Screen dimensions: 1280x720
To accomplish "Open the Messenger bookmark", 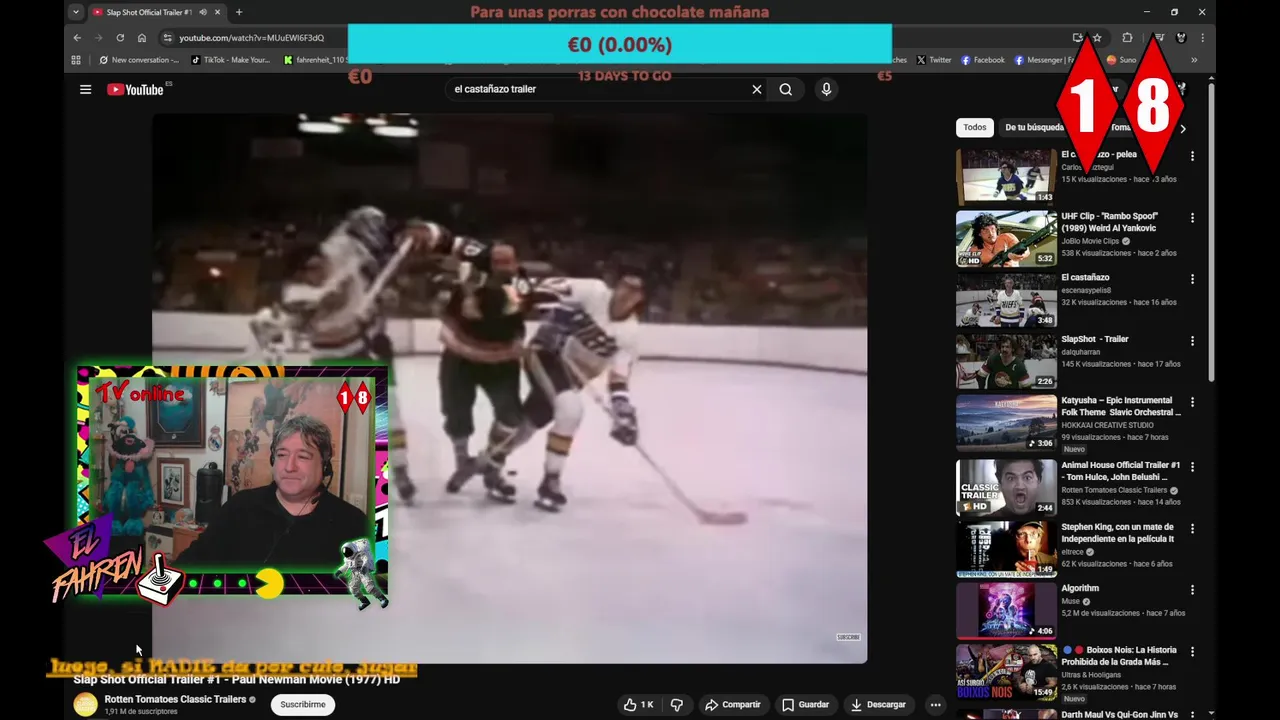I will pyautogui.click(x=1045, y=60).
